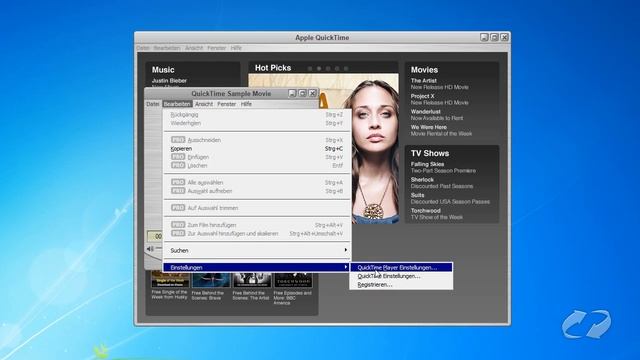Viewport: 640px width, 360px height.
Task: Select the fifth Hot Picks page dot
Action: [x=346, y=69]
